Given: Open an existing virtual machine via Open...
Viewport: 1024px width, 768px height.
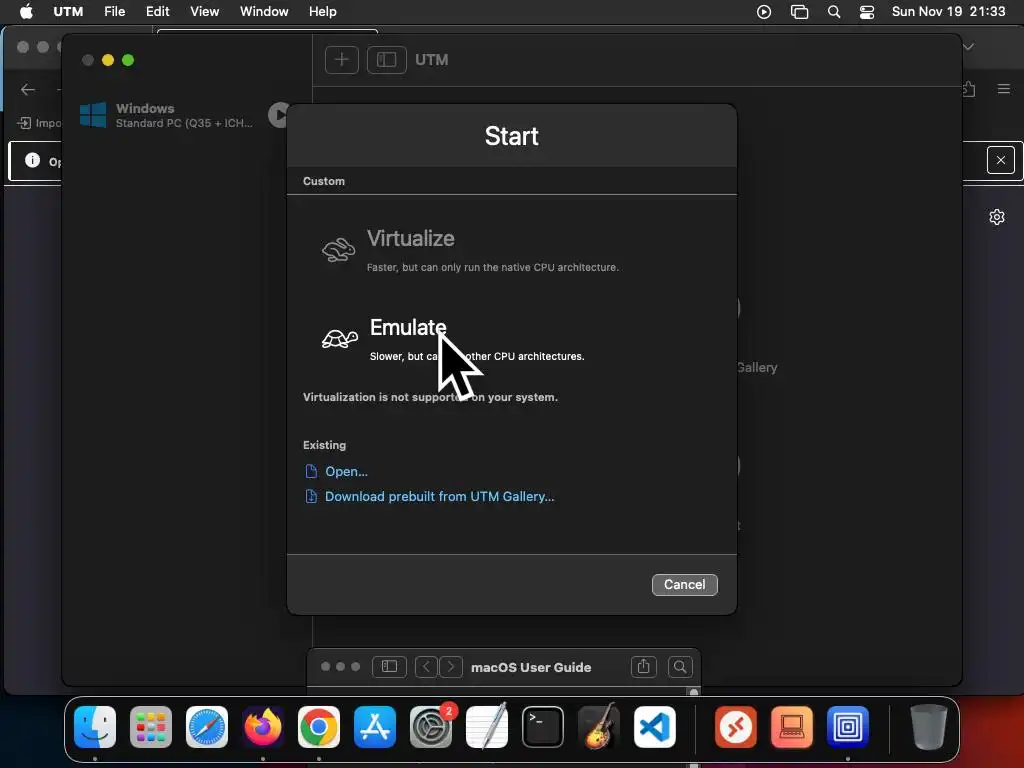Looking at the screenshot, I should [336, 472].
